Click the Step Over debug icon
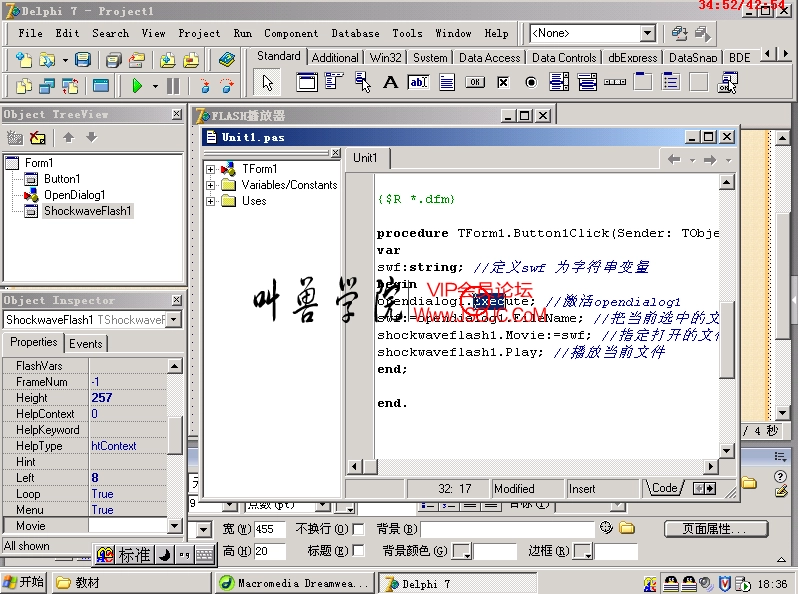This screenshot has width=798, height=594. [x=227, y=86]
